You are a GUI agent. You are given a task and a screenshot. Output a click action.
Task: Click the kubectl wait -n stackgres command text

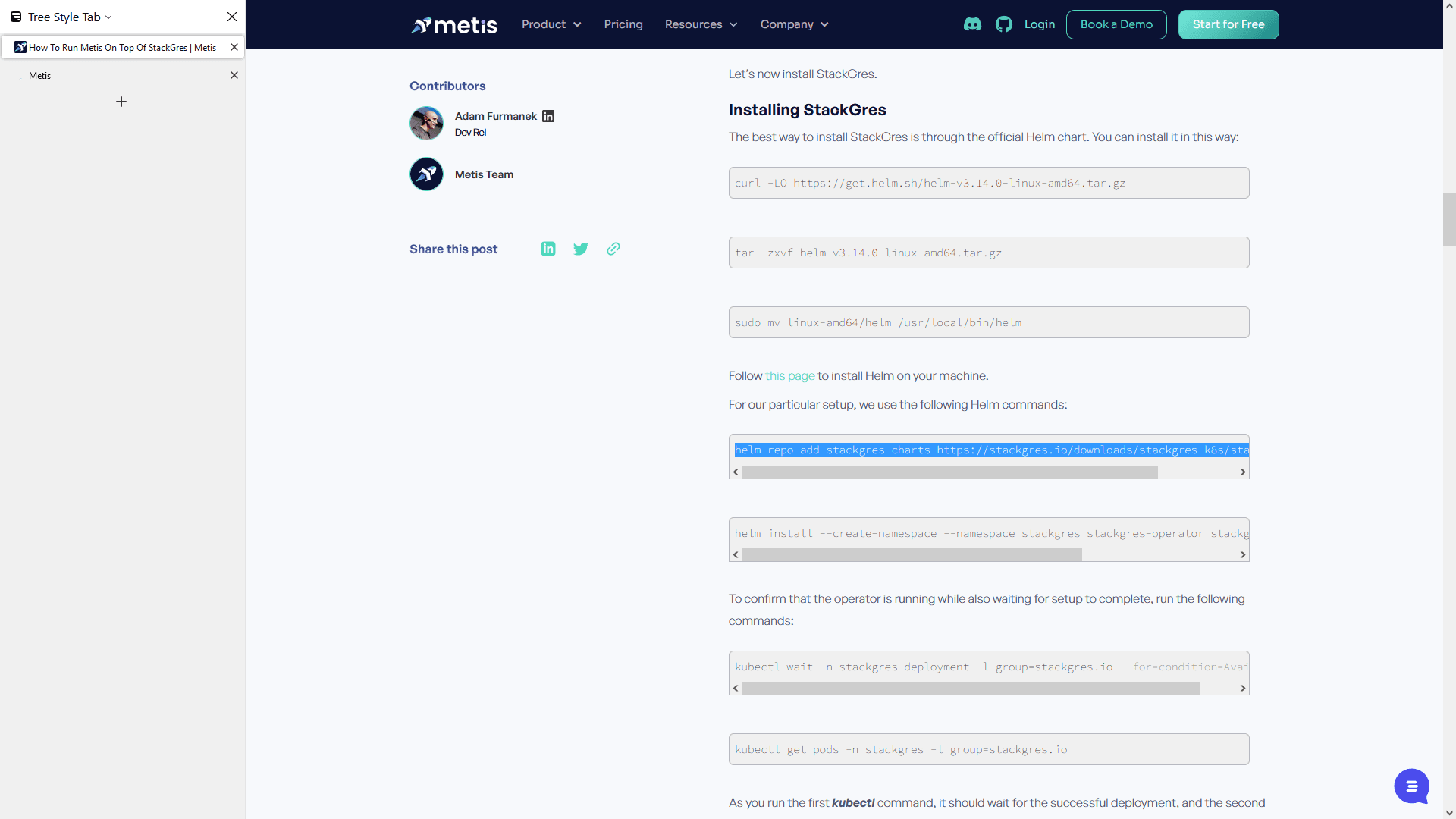(x=992, y=667)
